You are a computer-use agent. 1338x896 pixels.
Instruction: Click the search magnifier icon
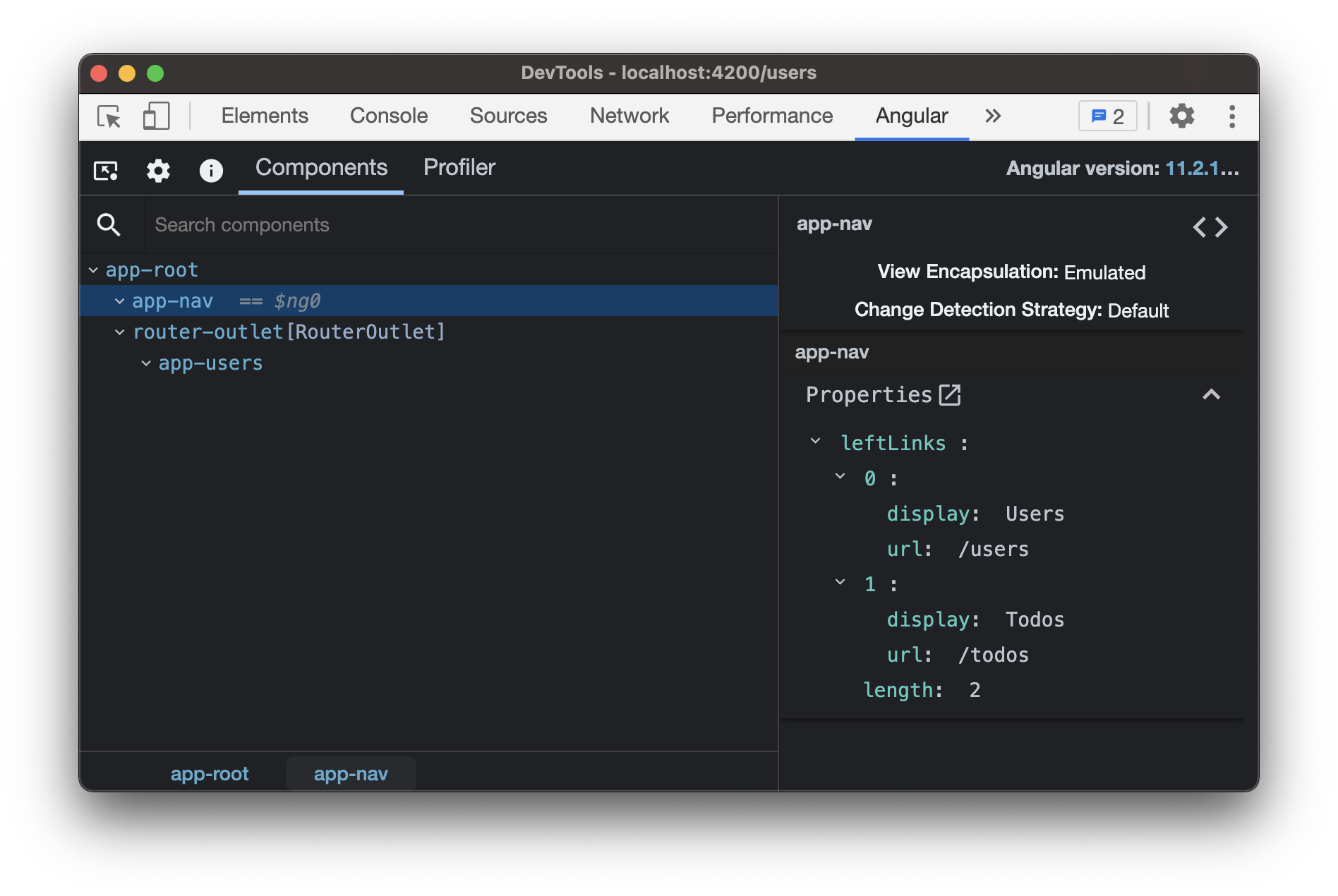[109, 225]
